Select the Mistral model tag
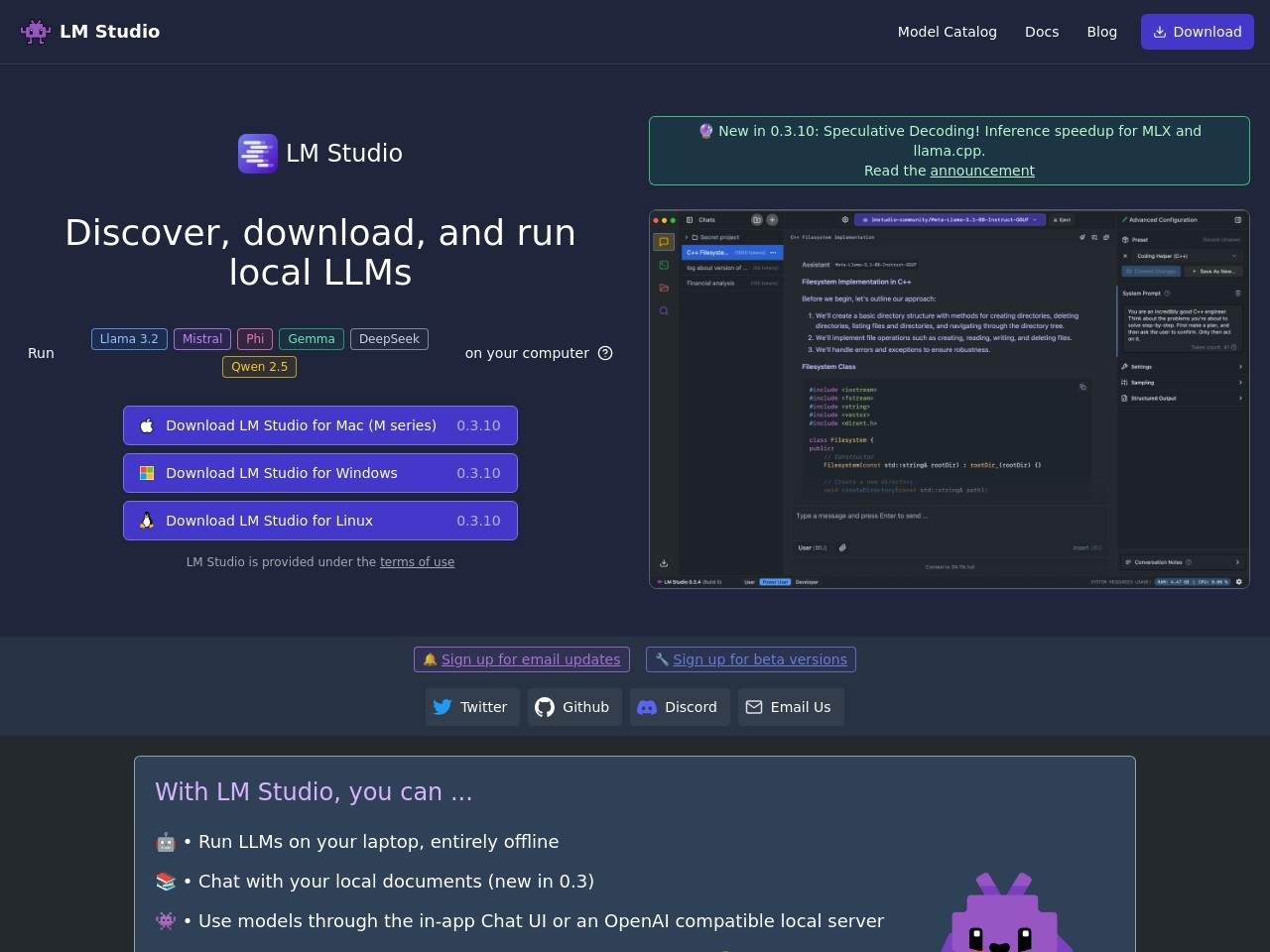 coord(202,339)
